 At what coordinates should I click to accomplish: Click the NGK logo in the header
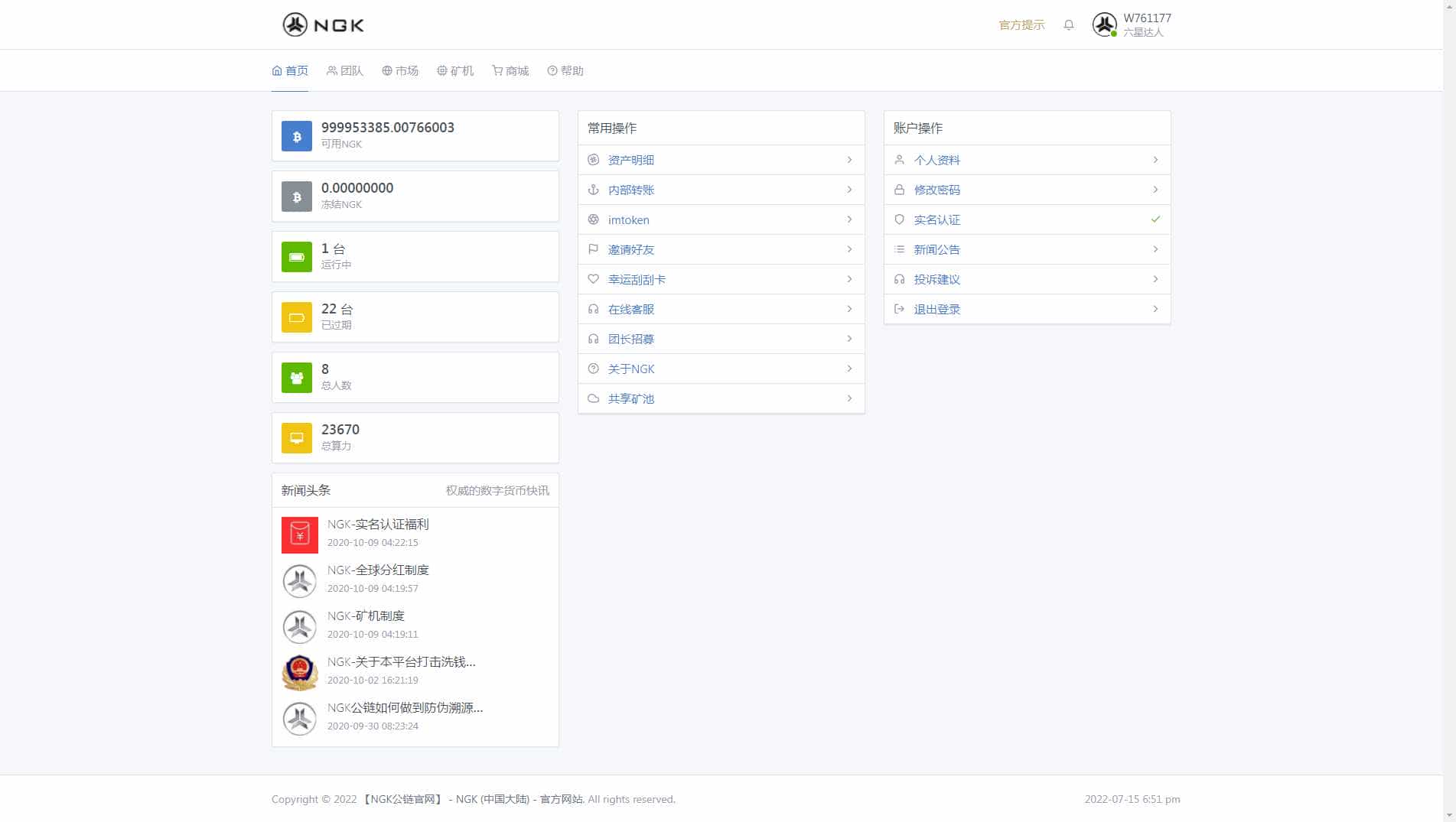click(323, 24)
